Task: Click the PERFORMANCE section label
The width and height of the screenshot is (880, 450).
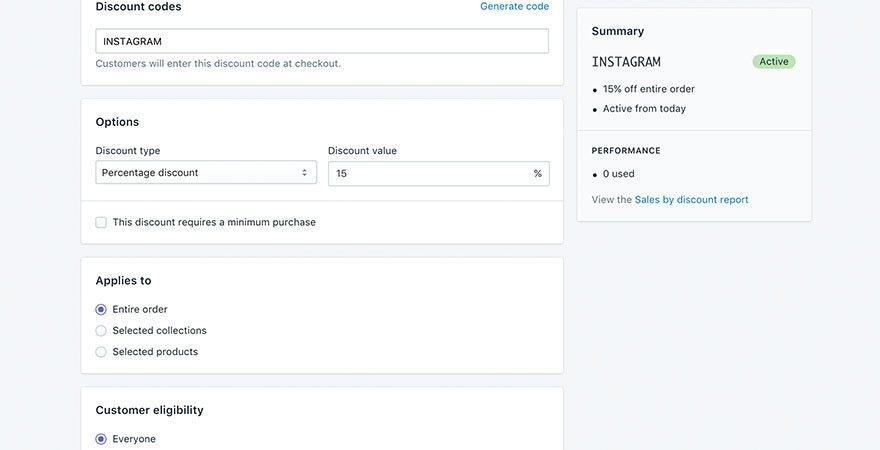Action: [626, 151]
